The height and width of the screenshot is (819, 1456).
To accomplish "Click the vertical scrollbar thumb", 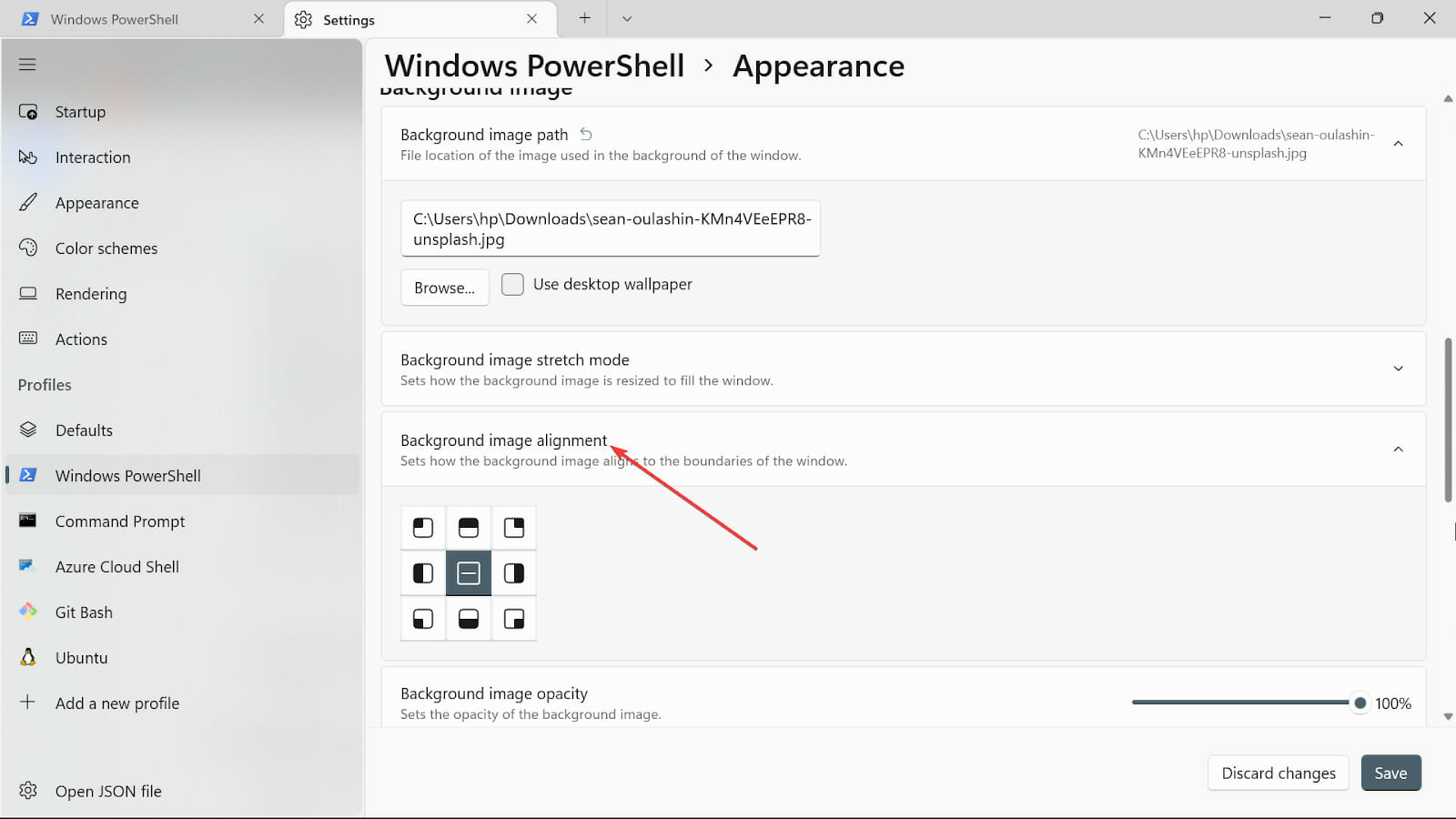I will coord(1448,420).
